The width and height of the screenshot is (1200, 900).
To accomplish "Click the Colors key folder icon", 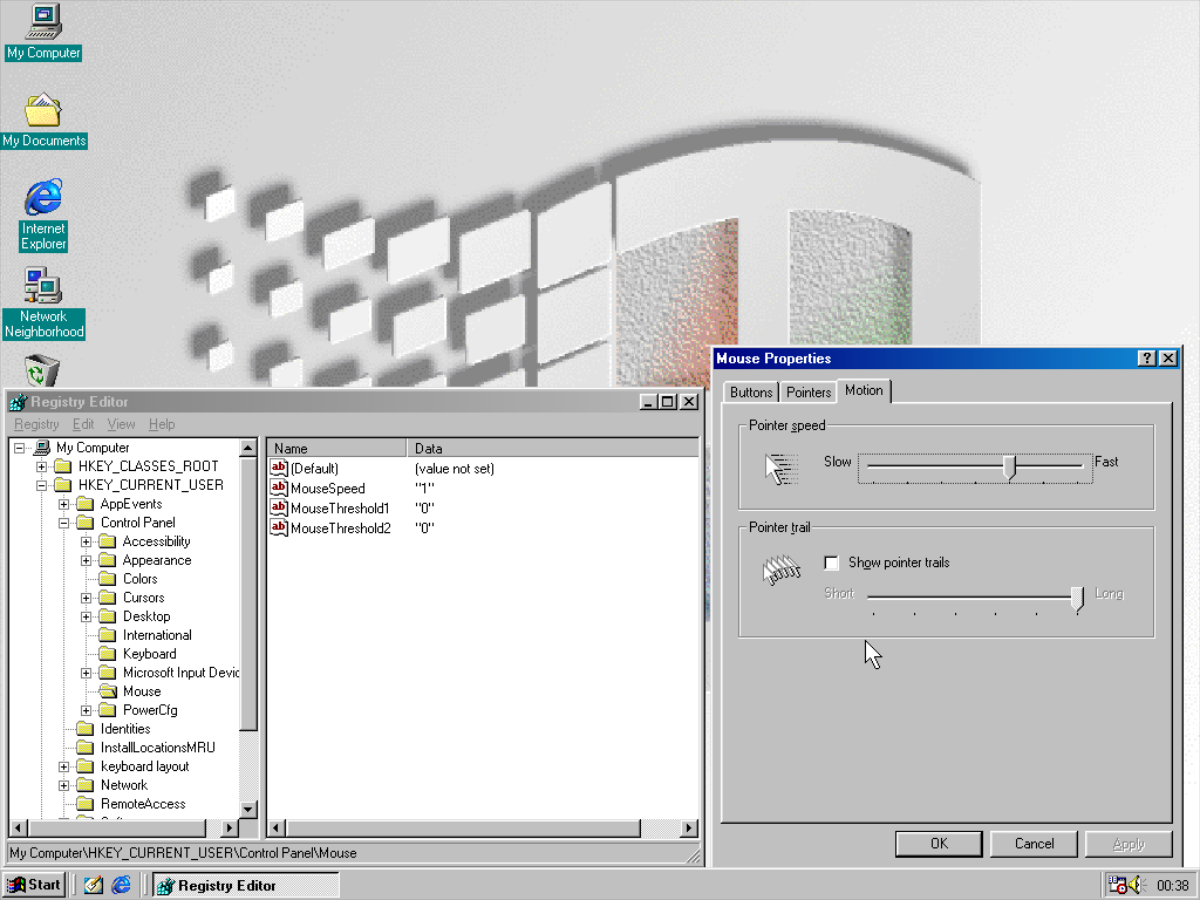I will pos(108,579).
